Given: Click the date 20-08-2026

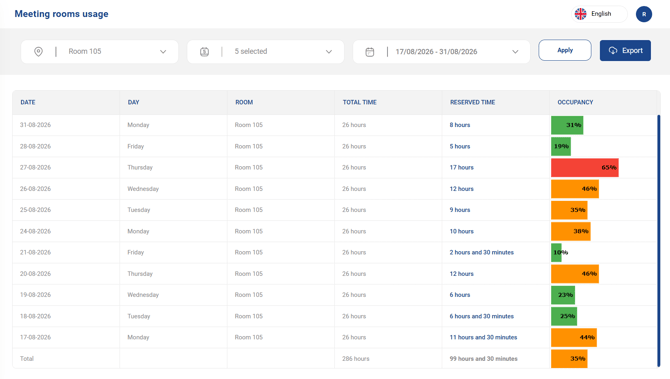Looking at the screenshot, I should tap(35, 274).
